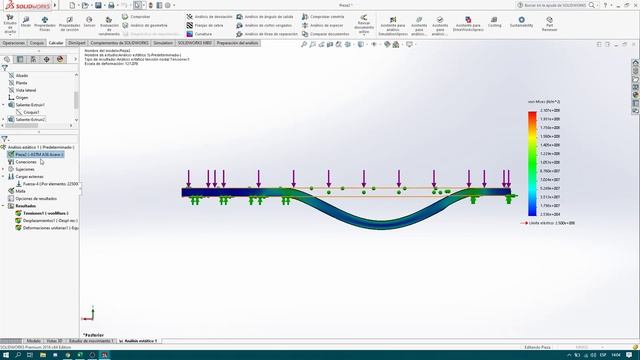Image resolution: width=640 pixels, height=360 pixels.
Task: Expand the SOLIDWORKS logo menu arrow
Action: (55, 5)
